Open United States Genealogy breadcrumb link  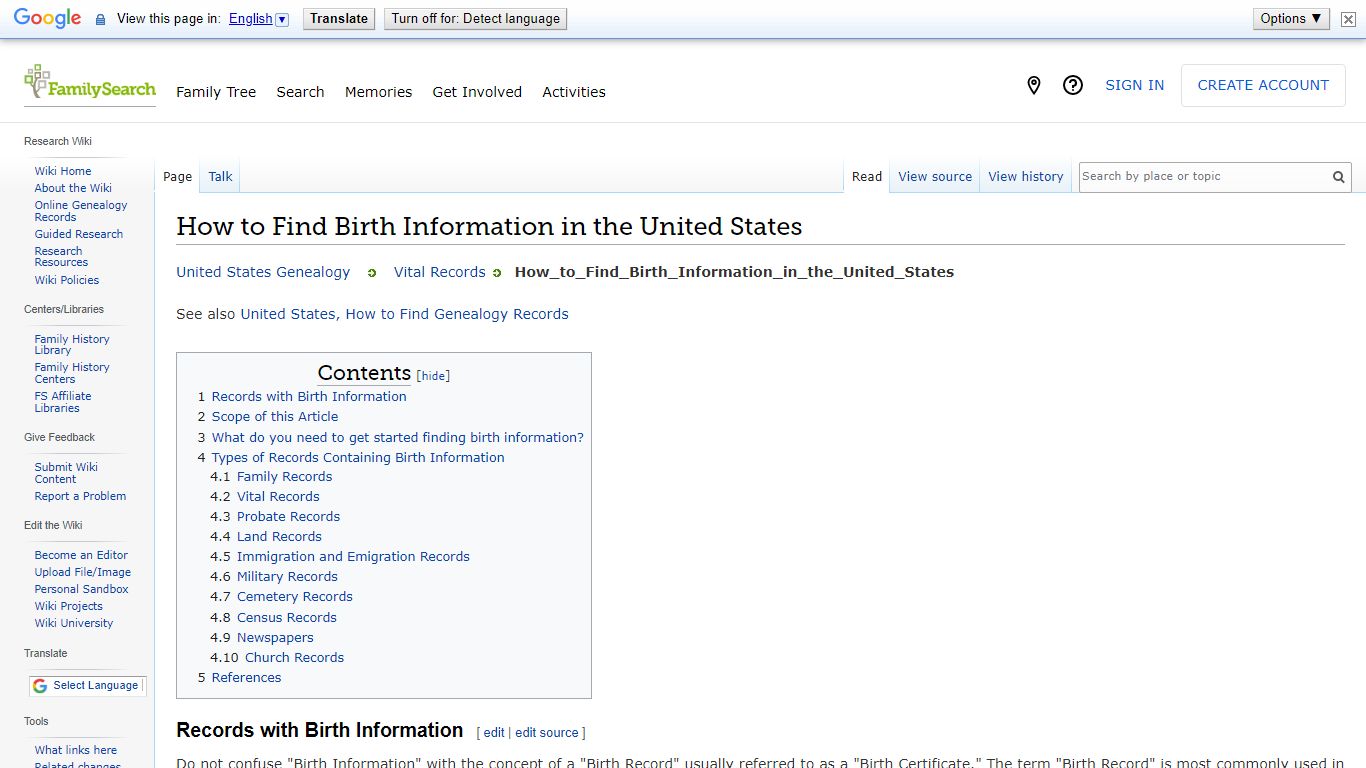pos(263,272)
